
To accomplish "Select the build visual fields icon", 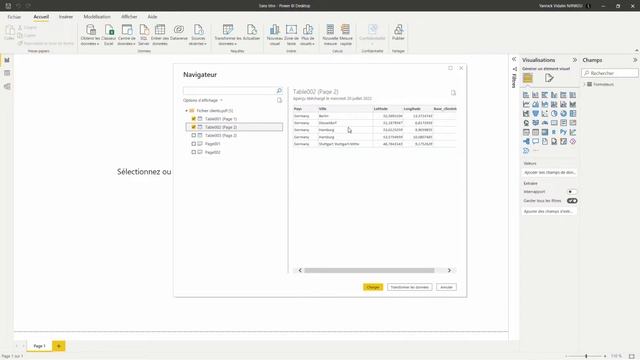I will click(528, 78).
